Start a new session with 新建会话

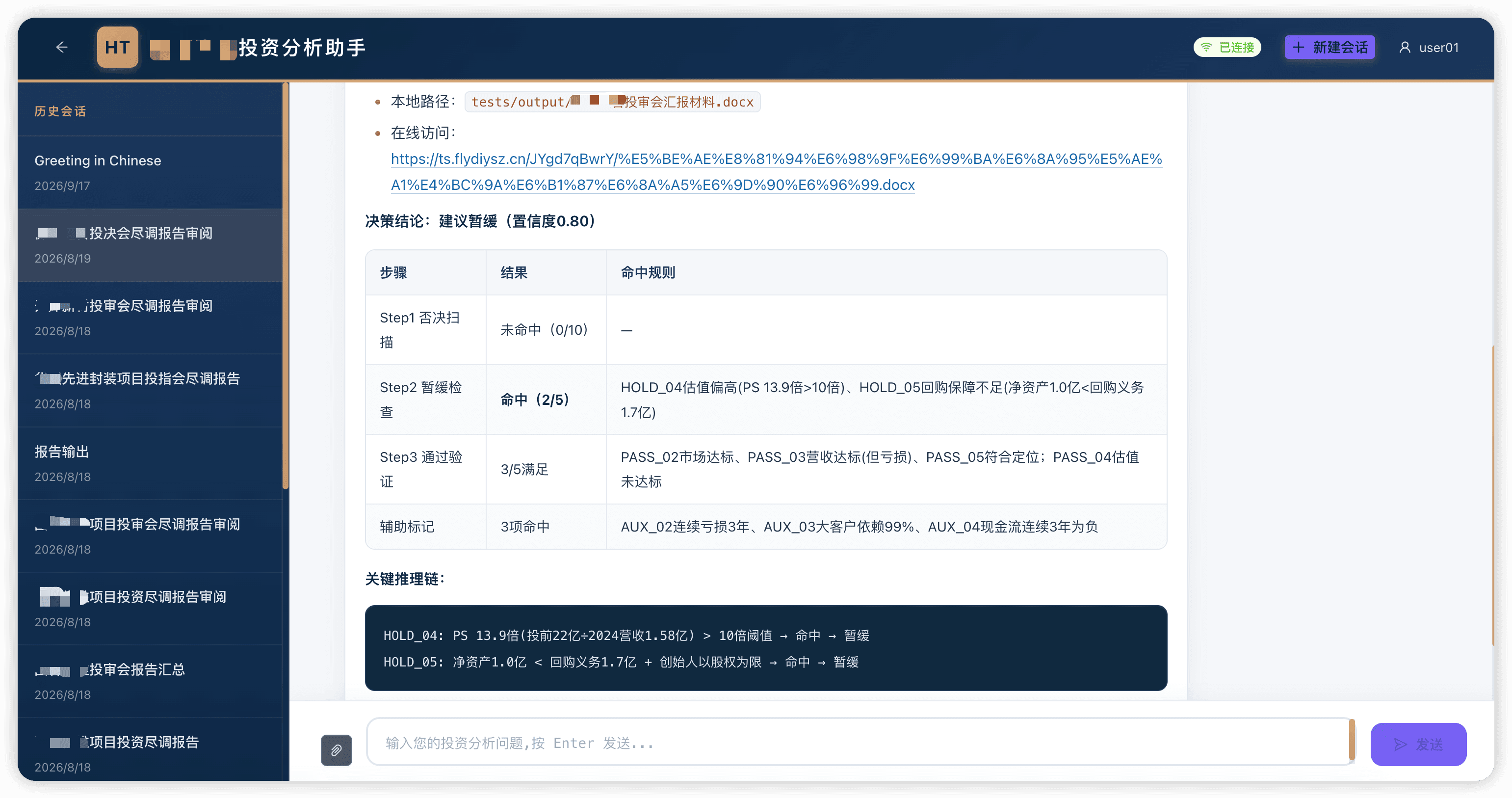(1330, 47)
